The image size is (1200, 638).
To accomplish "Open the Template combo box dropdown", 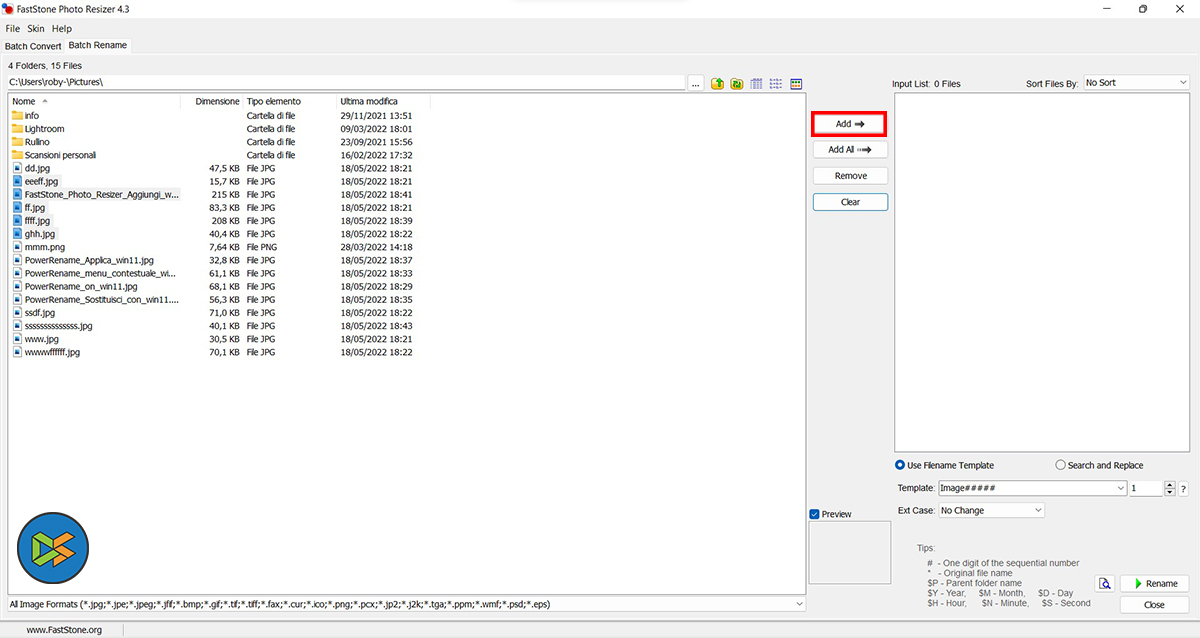I will (1121, 488).
